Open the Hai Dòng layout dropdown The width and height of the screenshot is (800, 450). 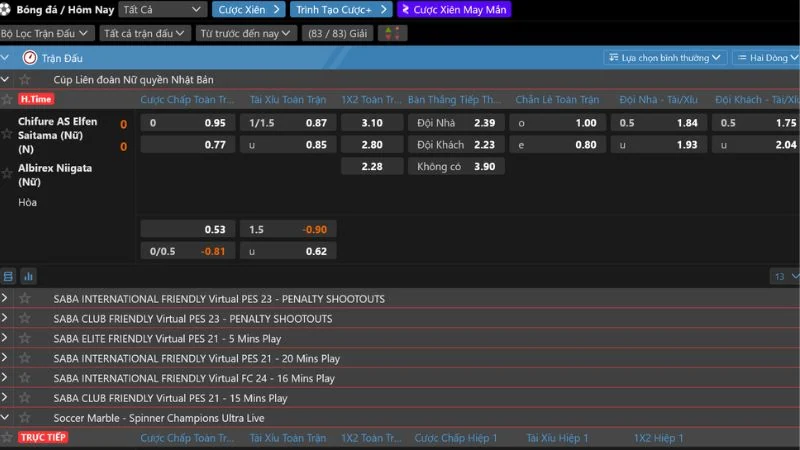pos(767,58)
